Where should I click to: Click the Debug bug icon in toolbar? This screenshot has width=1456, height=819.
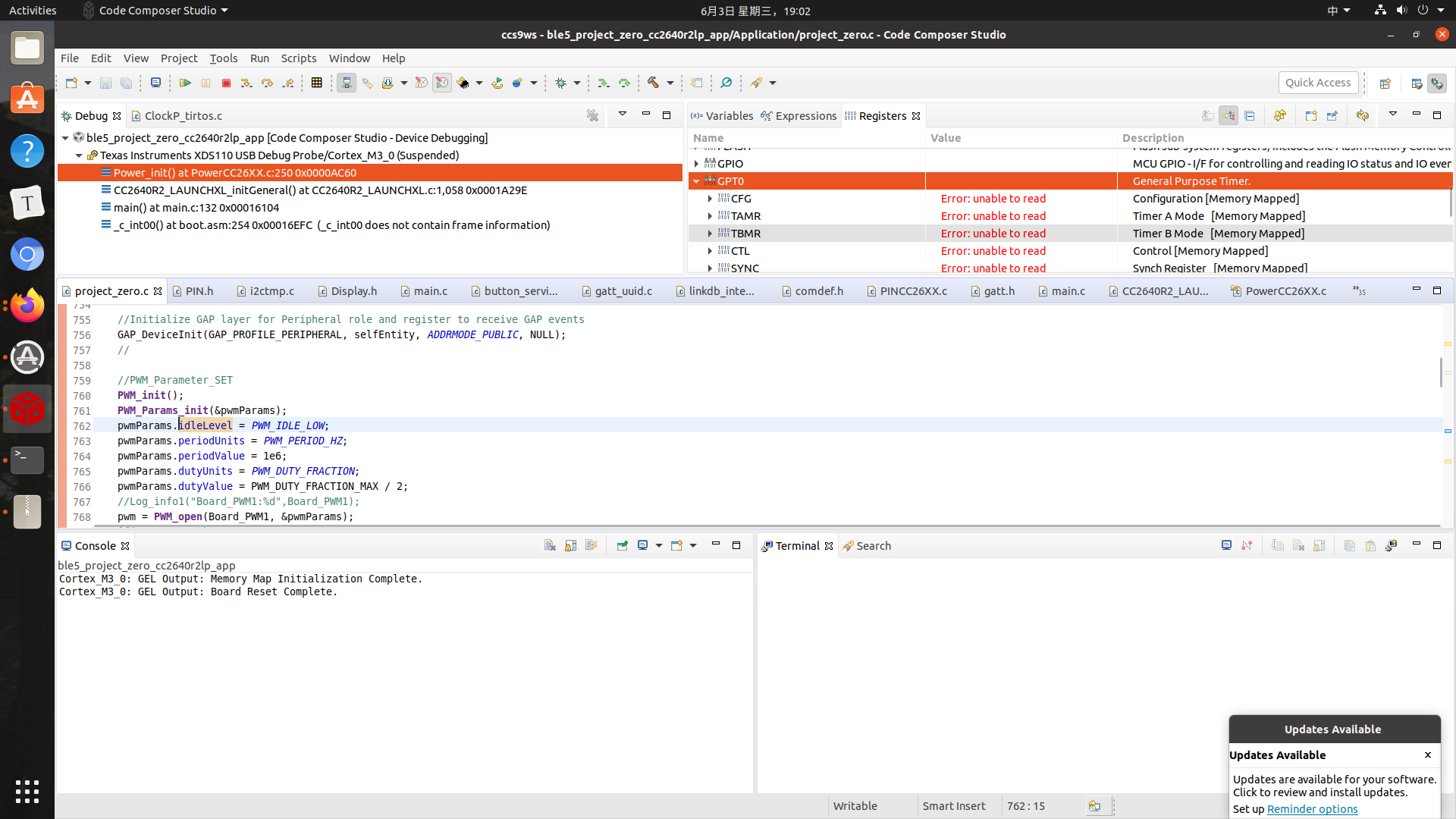click(561, 83)
